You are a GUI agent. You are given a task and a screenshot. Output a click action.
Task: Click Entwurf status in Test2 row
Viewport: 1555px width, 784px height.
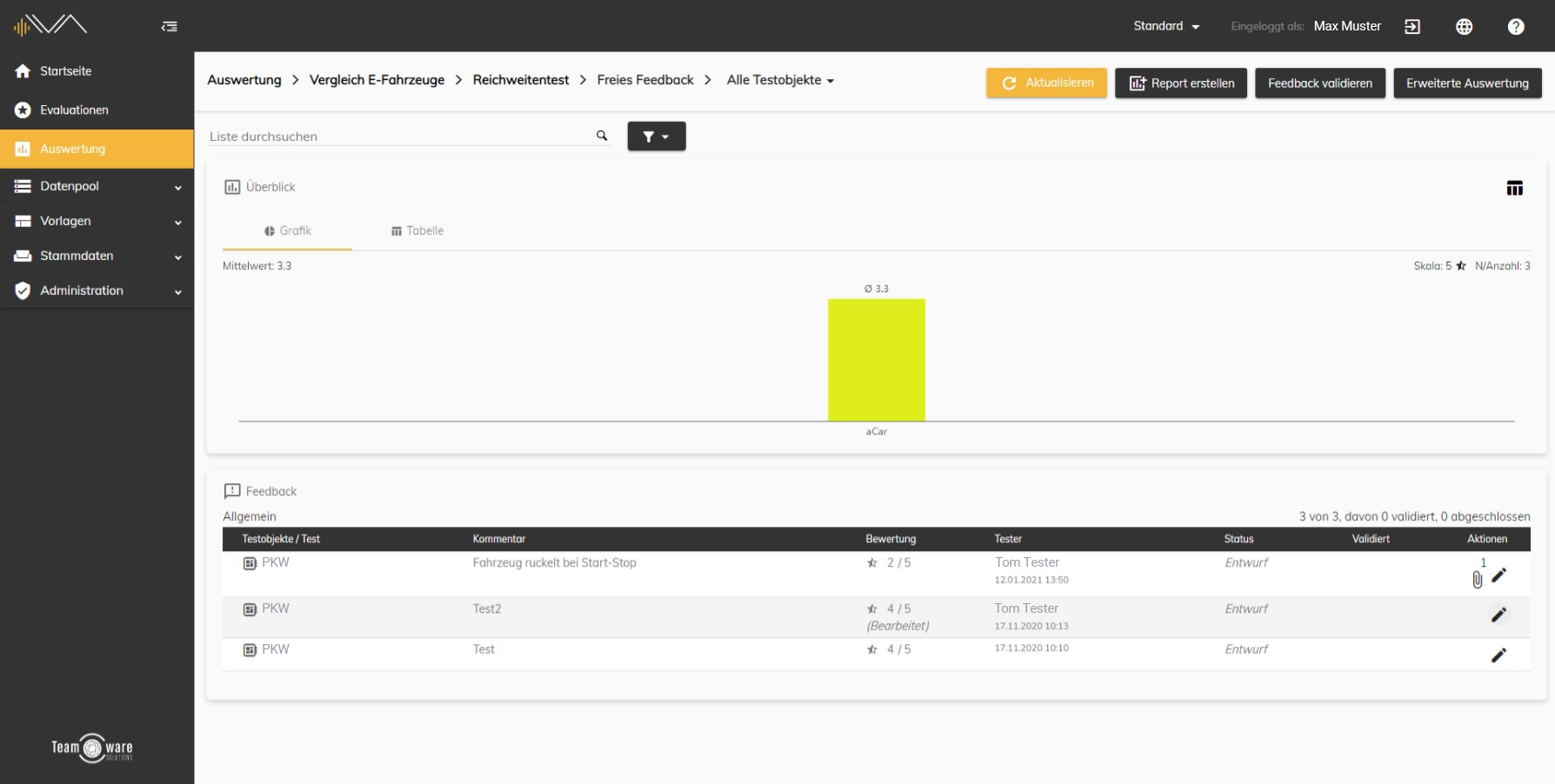pyautogui.click(x=1246, y=609)
